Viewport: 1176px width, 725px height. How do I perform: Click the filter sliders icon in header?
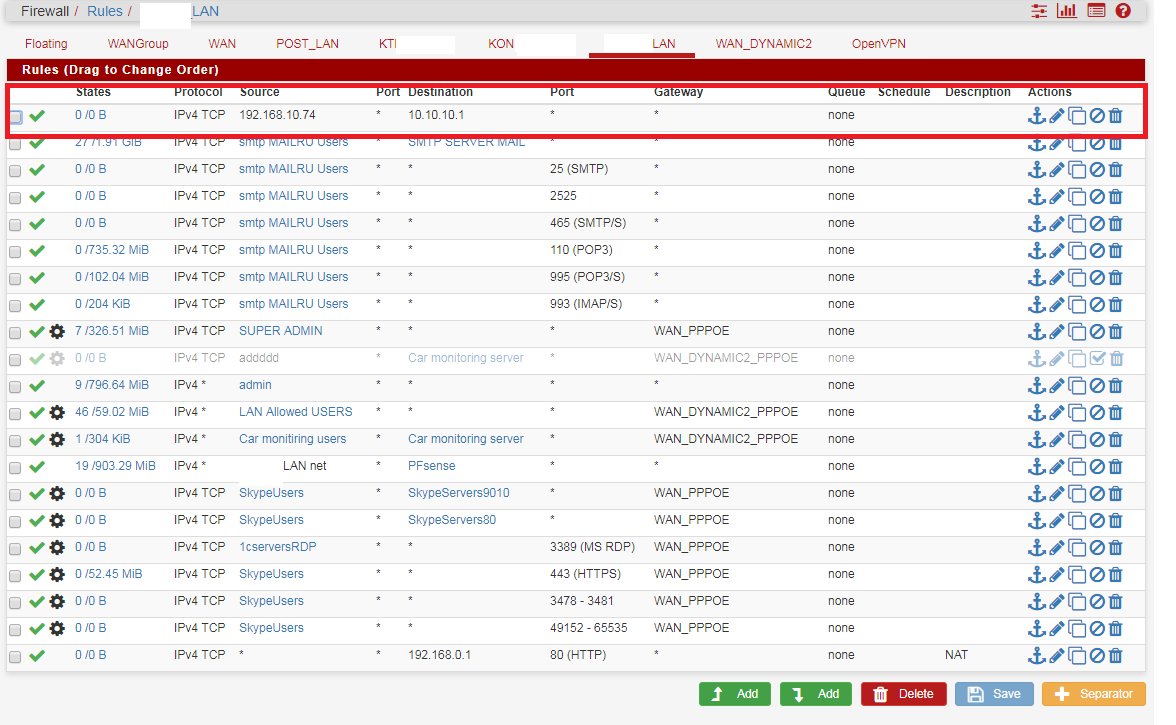1040,11
